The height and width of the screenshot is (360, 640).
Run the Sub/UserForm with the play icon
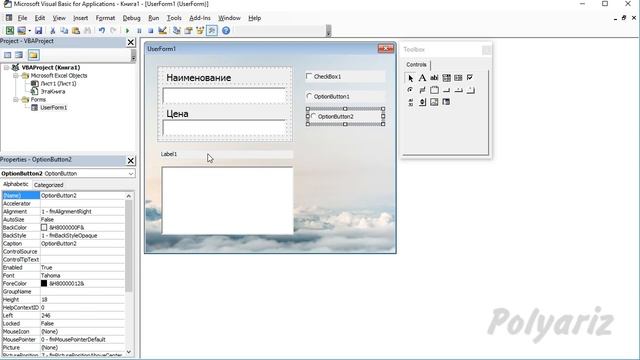click(127, 31)
